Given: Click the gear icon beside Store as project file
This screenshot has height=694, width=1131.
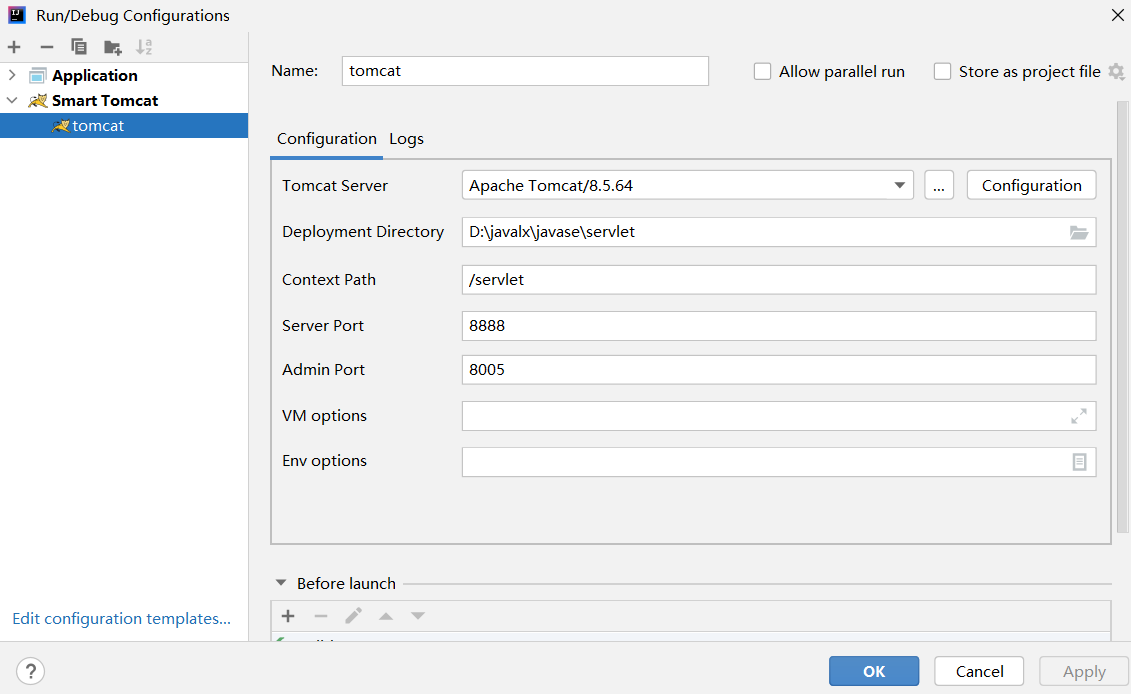Looking at the screenshot, I should [x=1117, y=72].
